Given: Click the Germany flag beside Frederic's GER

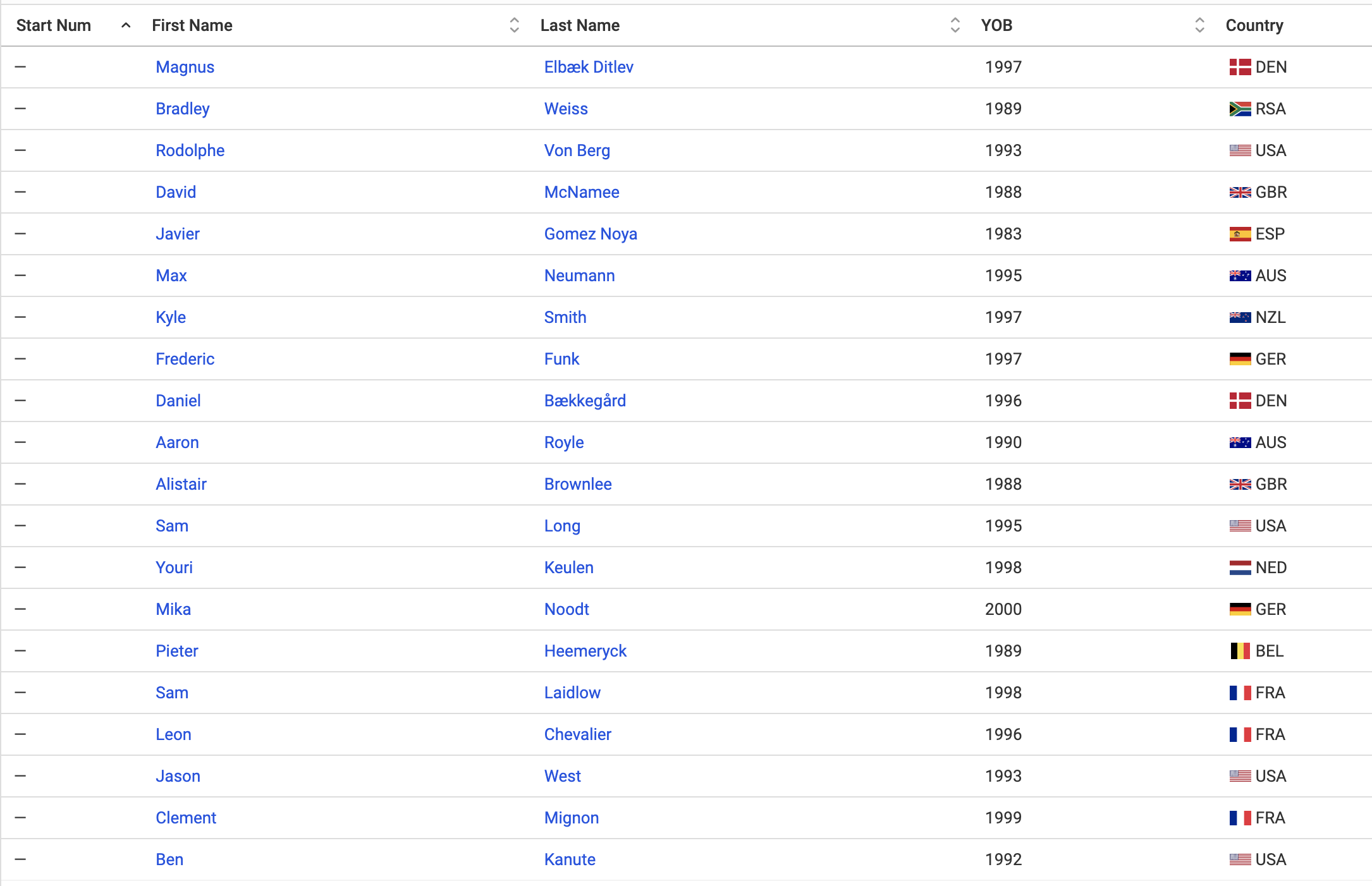Looking at the screenshot, I should (1239, 359).
